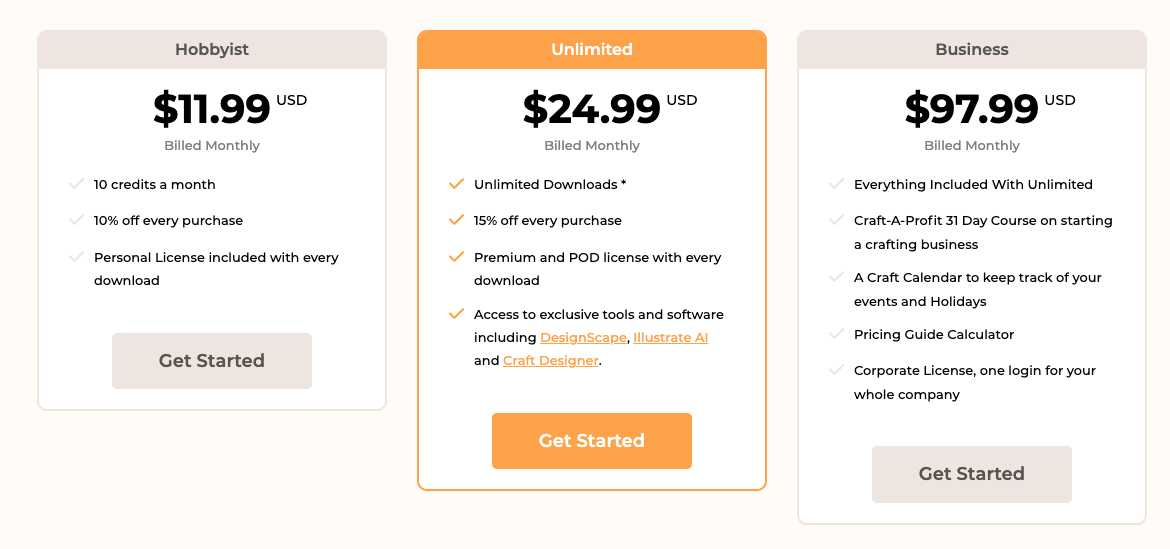Image resolution: width=1170 pixels, height=549 pixels.
Task: Click checkmark beside Corporate License feature
Action: coord(836,370)
